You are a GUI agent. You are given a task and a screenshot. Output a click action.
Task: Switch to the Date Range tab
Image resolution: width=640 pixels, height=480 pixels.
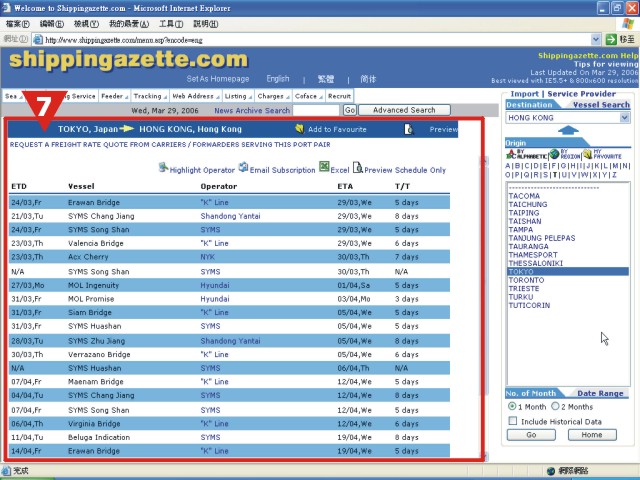click(x=600, y=393)
